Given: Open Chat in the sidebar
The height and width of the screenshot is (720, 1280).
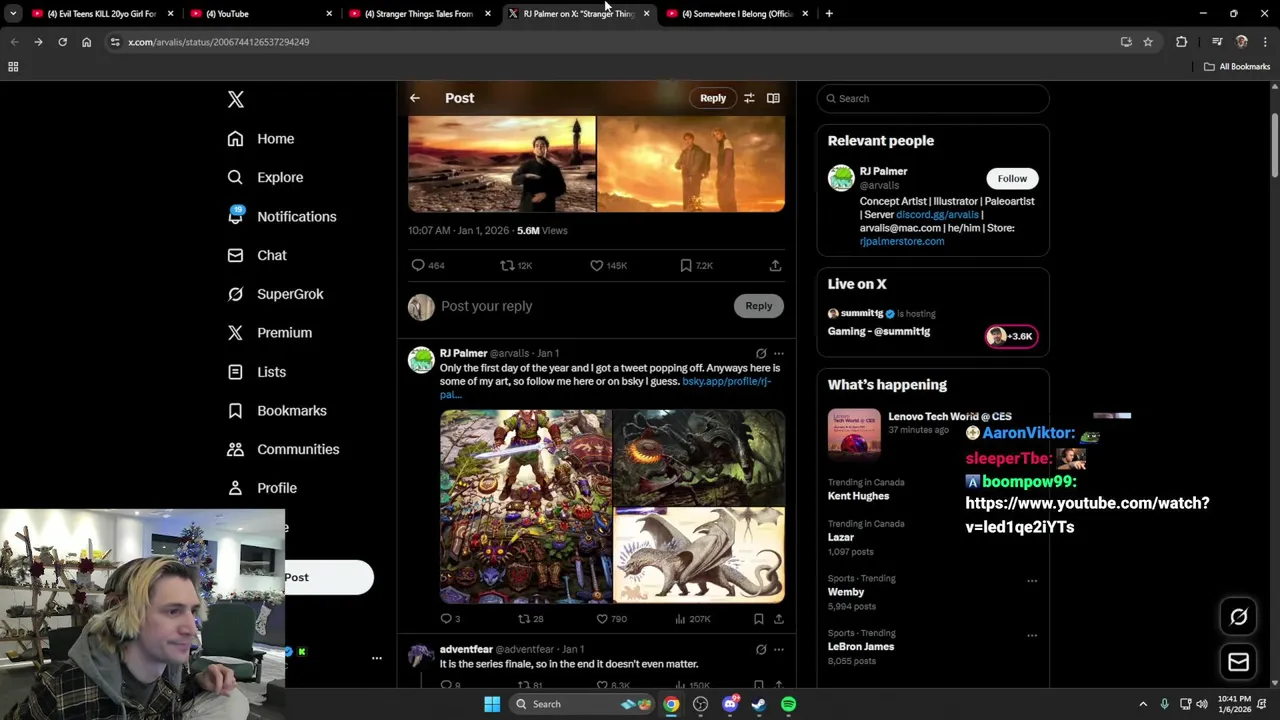Looking at the screenshot, I should (x=257, y=255).
